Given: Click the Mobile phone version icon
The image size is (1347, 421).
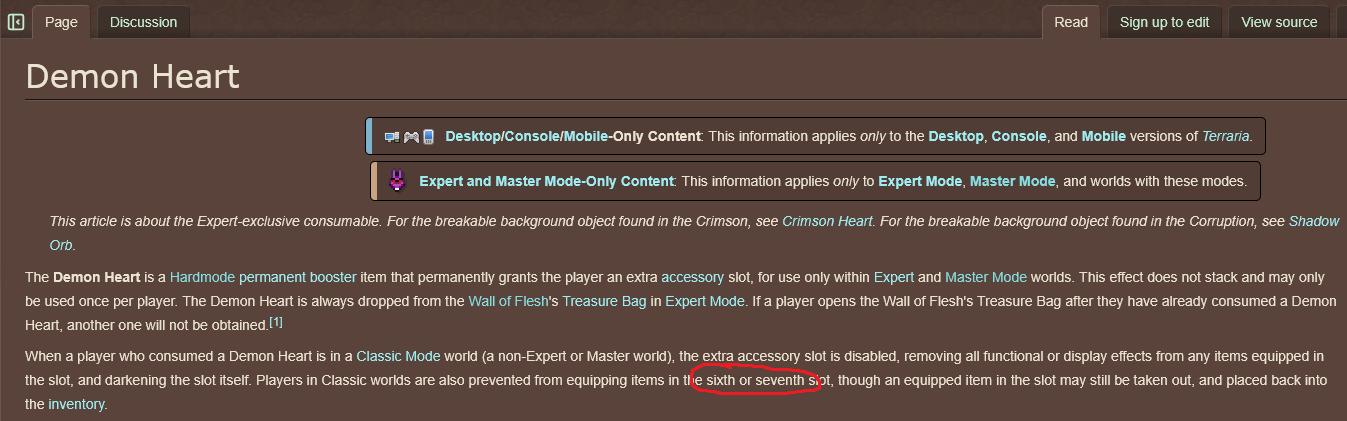Looking at the screenshot, I should (x=428, y=137).
